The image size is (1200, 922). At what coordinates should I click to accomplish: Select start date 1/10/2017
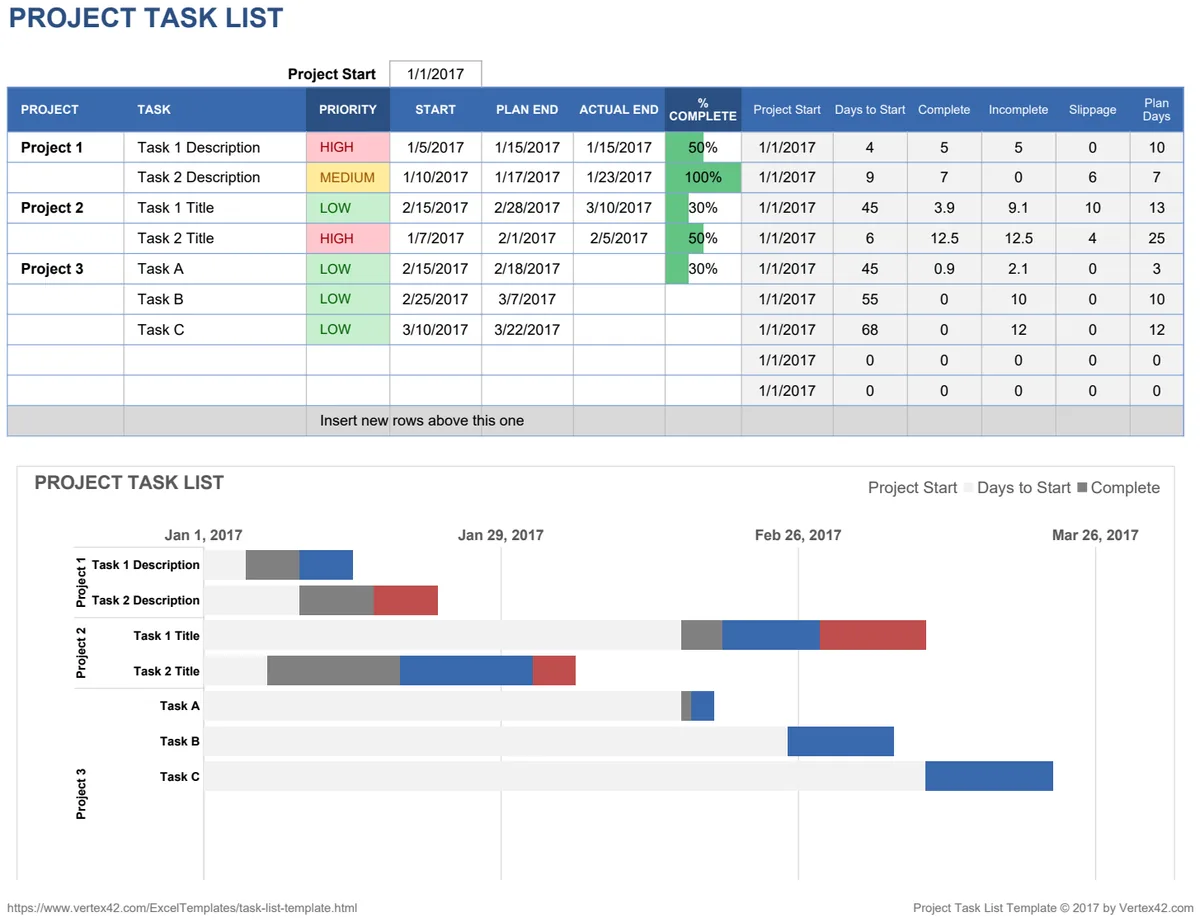coord(435,178)
